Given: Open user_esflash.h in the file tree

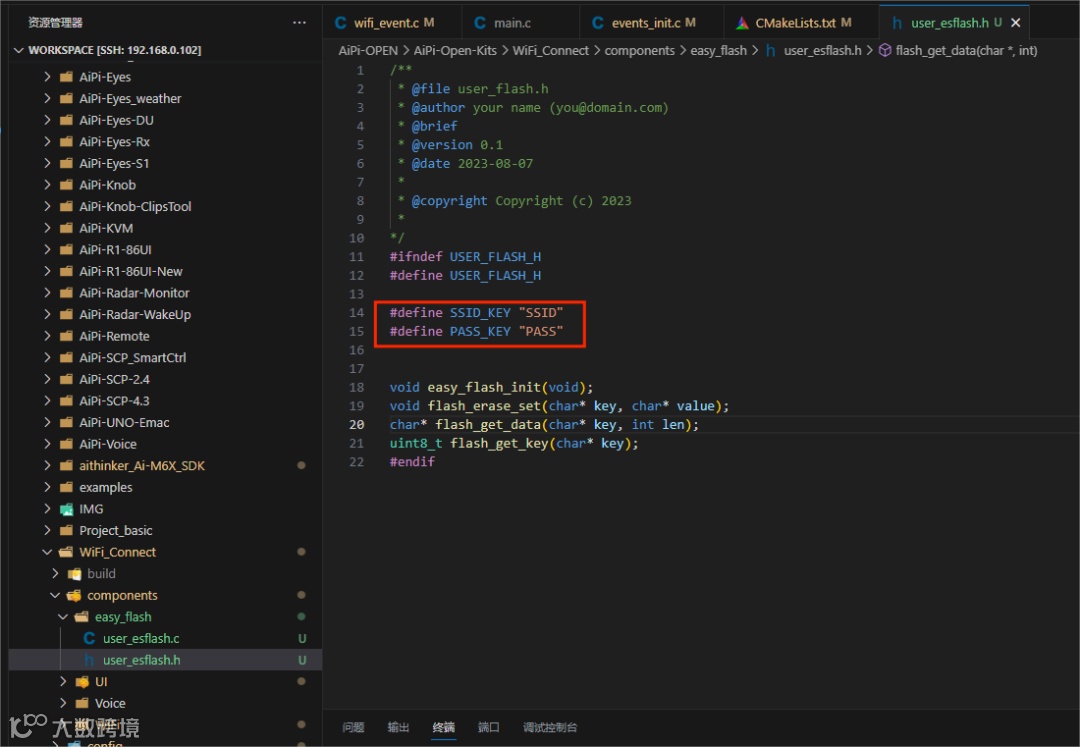Looking at the screenshot, I should [141, 660].
